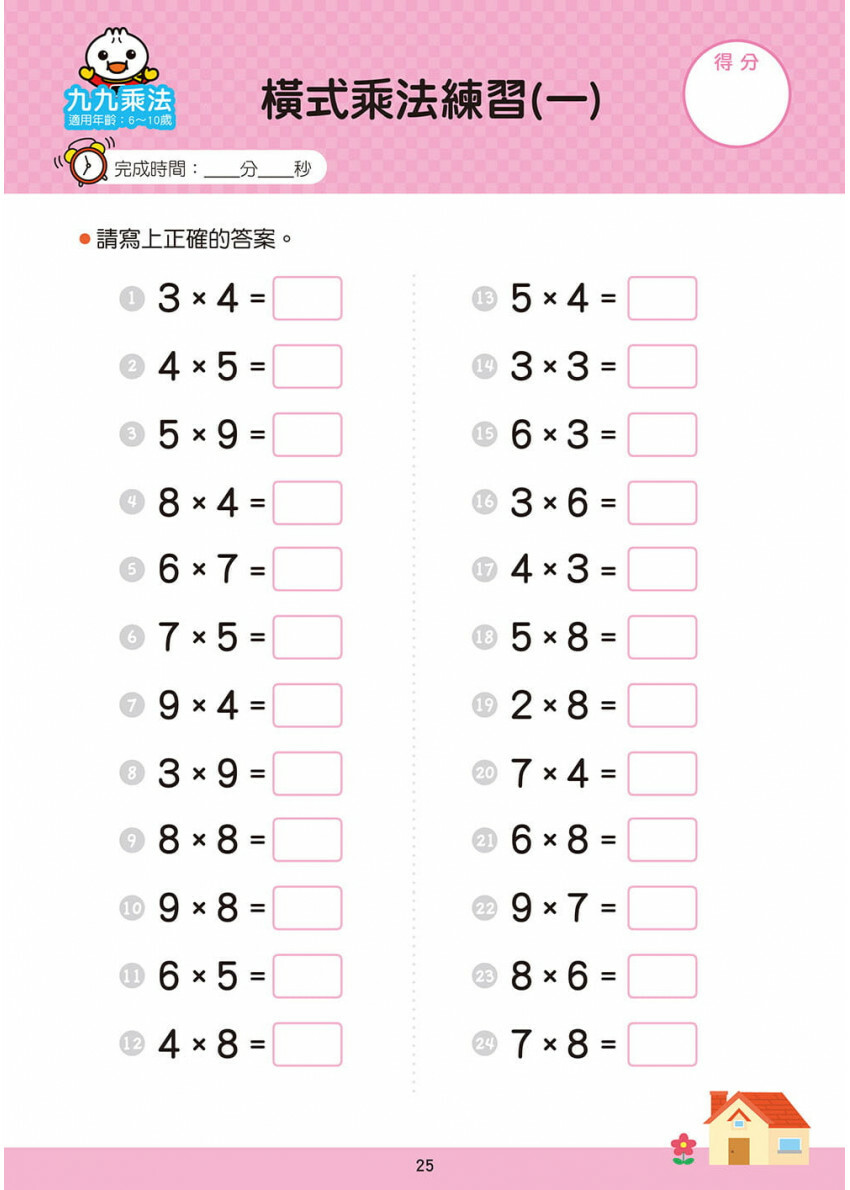Click the red flower beside the house
Image resolution: width=850 pixels, height=1190 pixels.
tap(683, 1147)
